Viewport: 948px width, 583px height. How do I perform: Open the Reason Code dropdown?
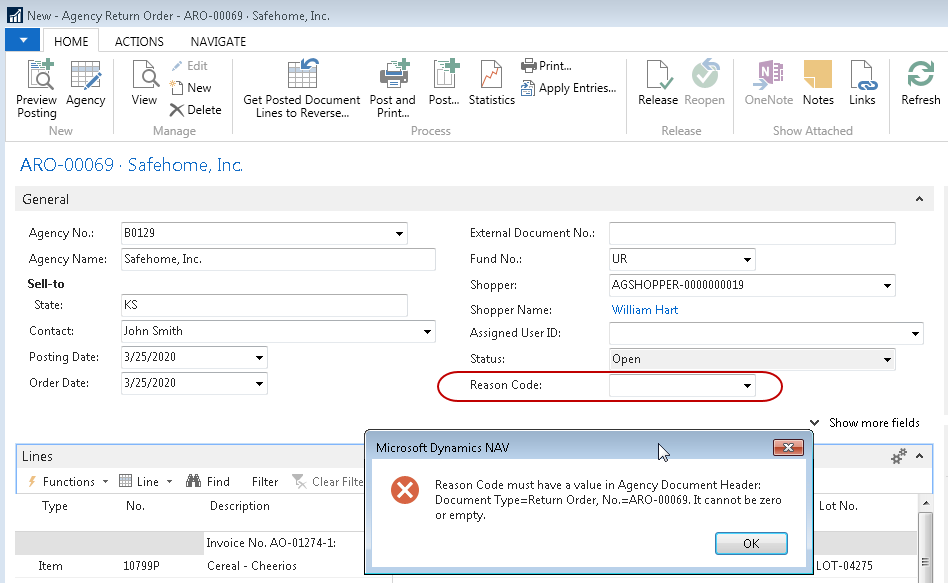[746, 386]
